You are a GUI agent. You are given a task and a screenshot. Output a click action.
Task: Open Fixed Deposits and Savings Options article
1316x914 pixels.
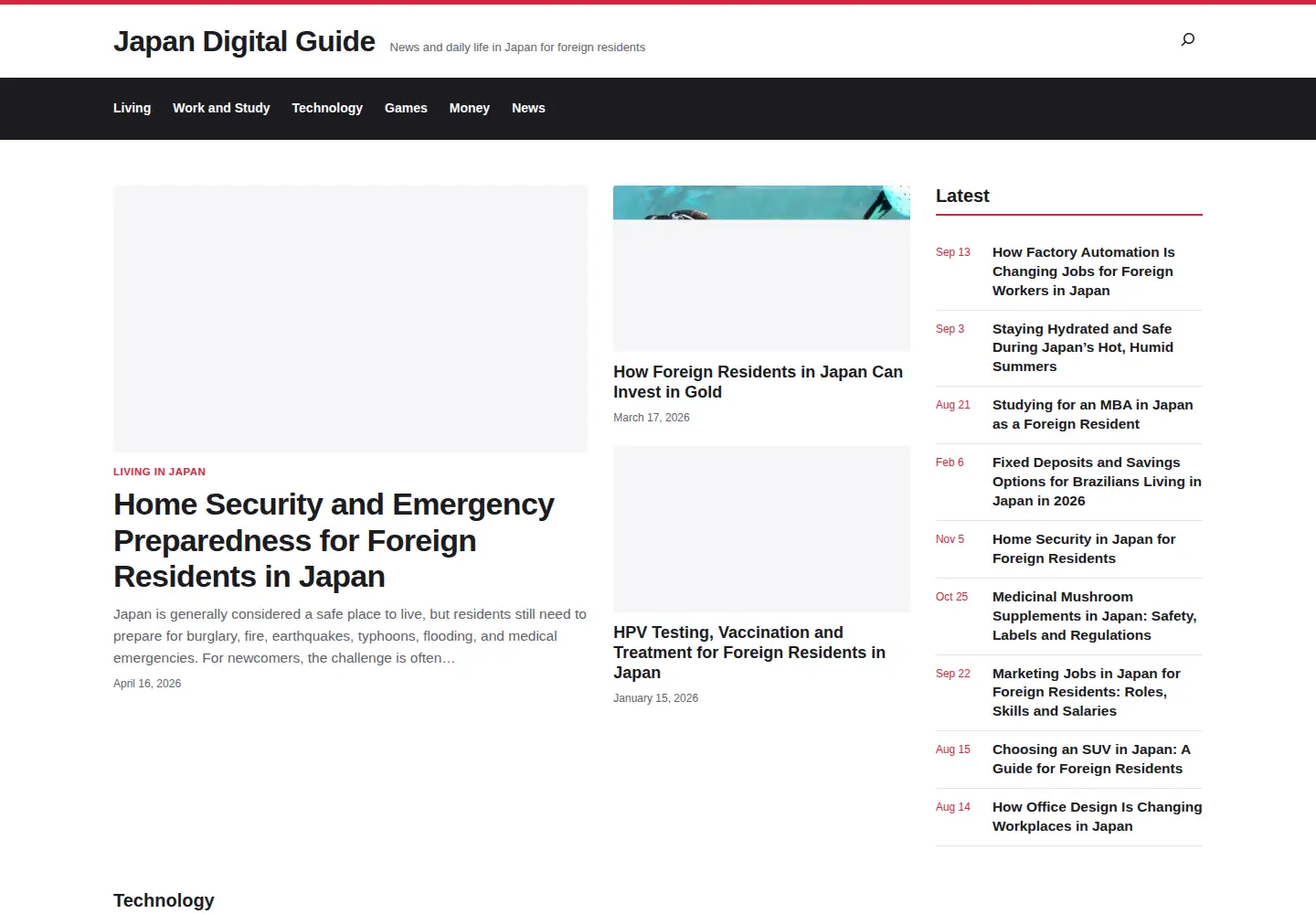tap(1097, 482)
